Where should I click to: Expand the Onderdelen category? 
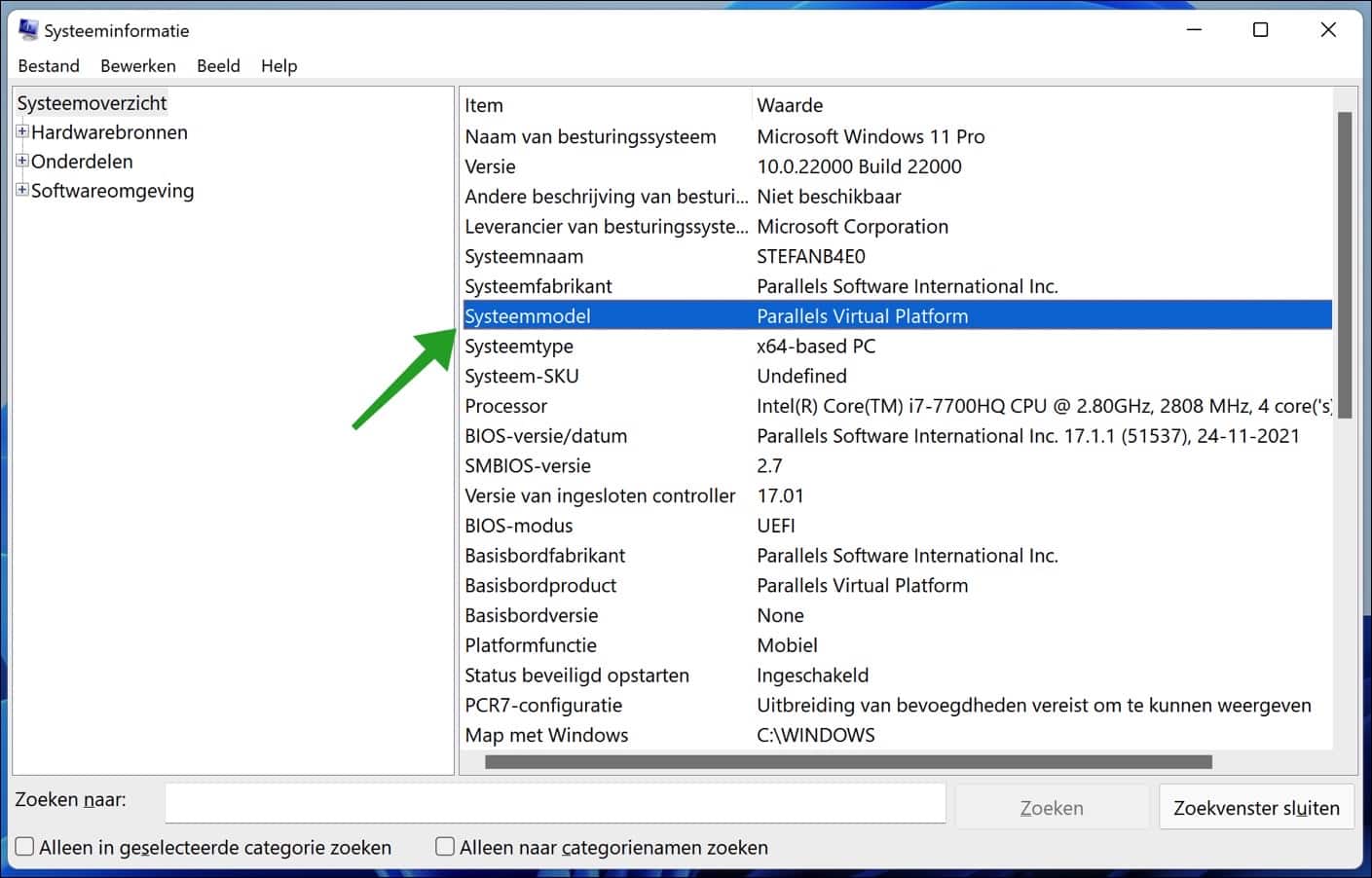pos(21,162)
